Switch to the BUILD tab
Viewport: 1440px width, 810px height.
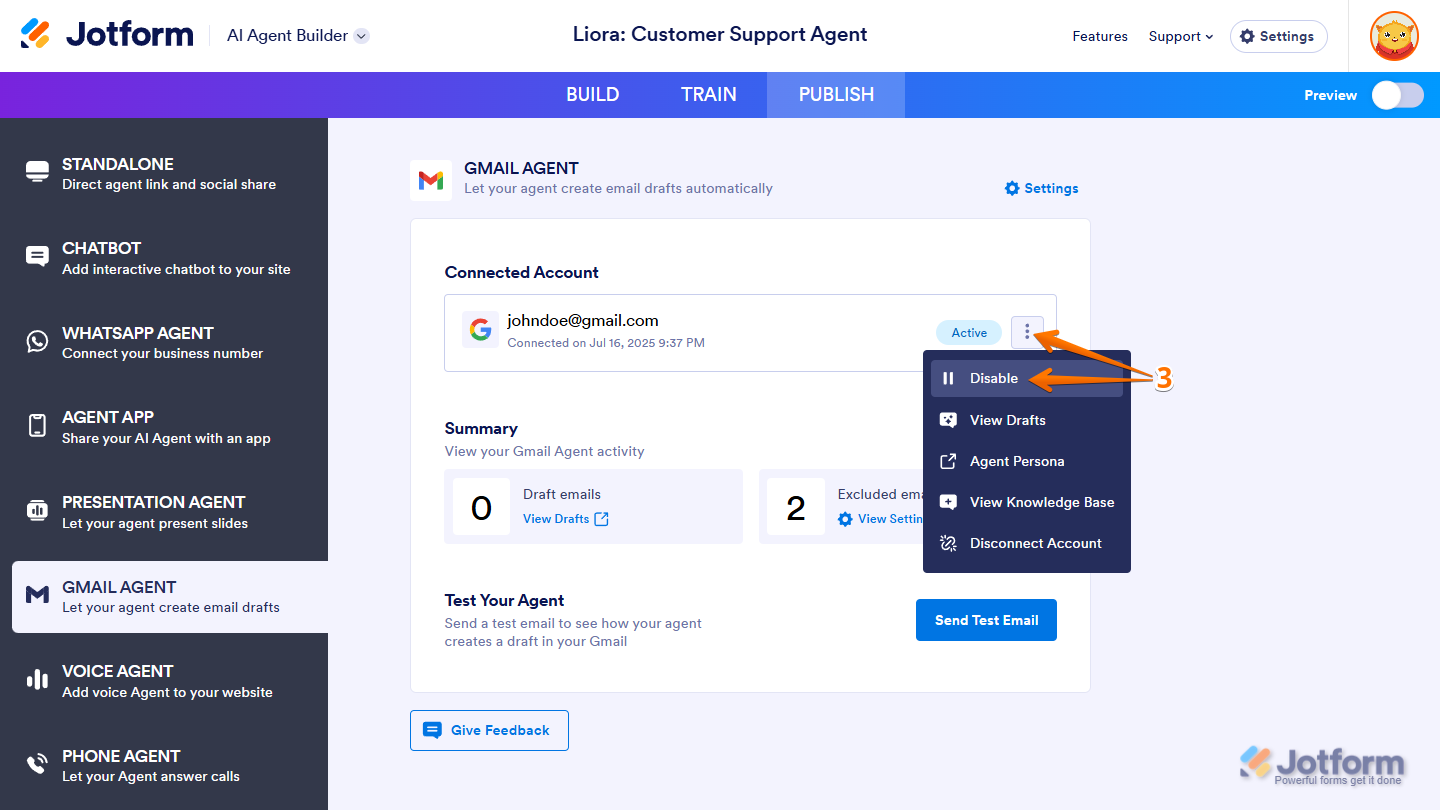pos(593,95)
